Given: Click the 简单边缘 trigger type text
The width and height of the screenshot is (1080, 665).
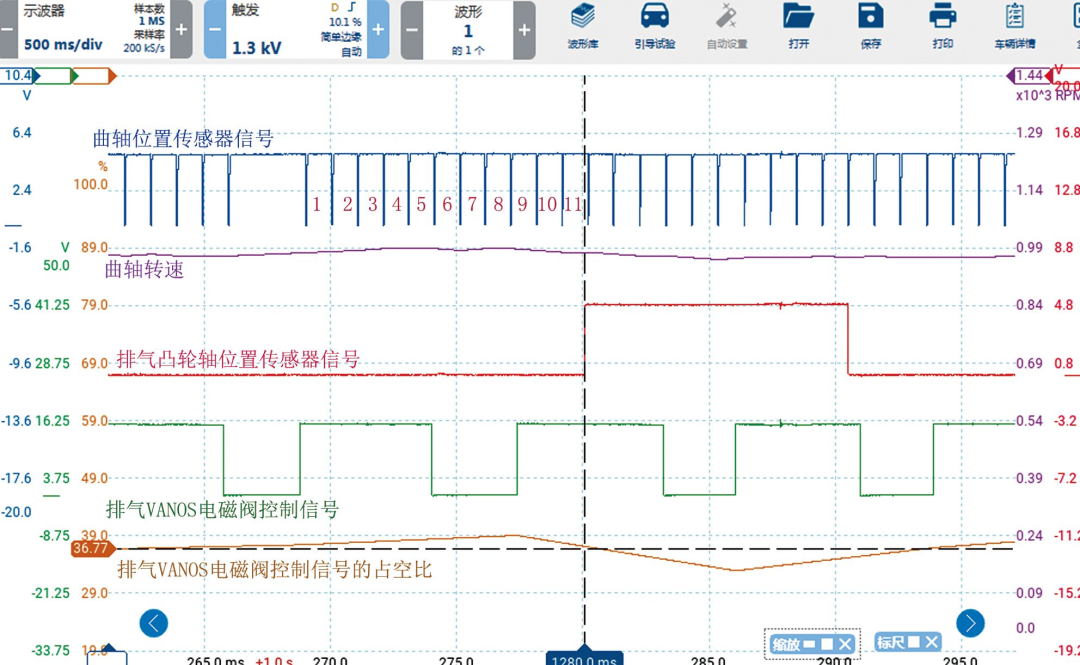Looking at the screenshot, I should [341, 37].
